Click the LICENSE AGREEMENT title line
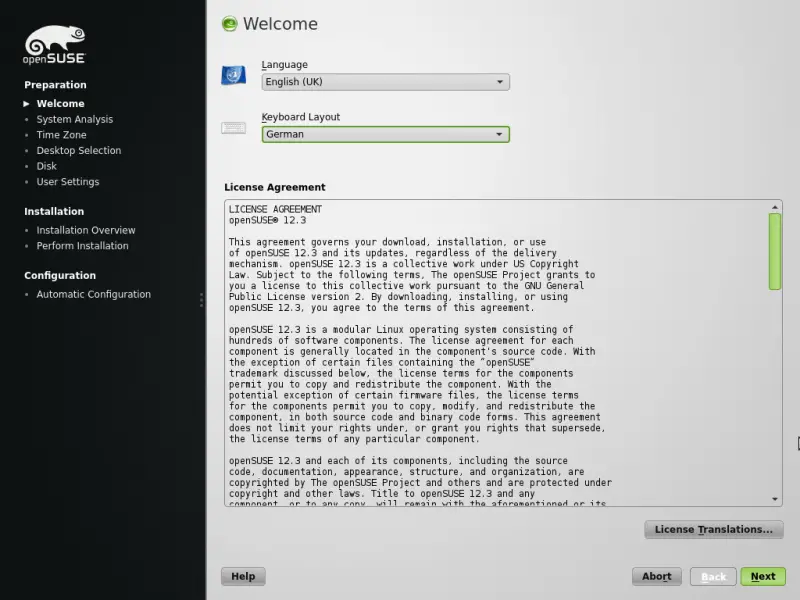This screenshot has height=600, width=800. (x=275, y=209)
